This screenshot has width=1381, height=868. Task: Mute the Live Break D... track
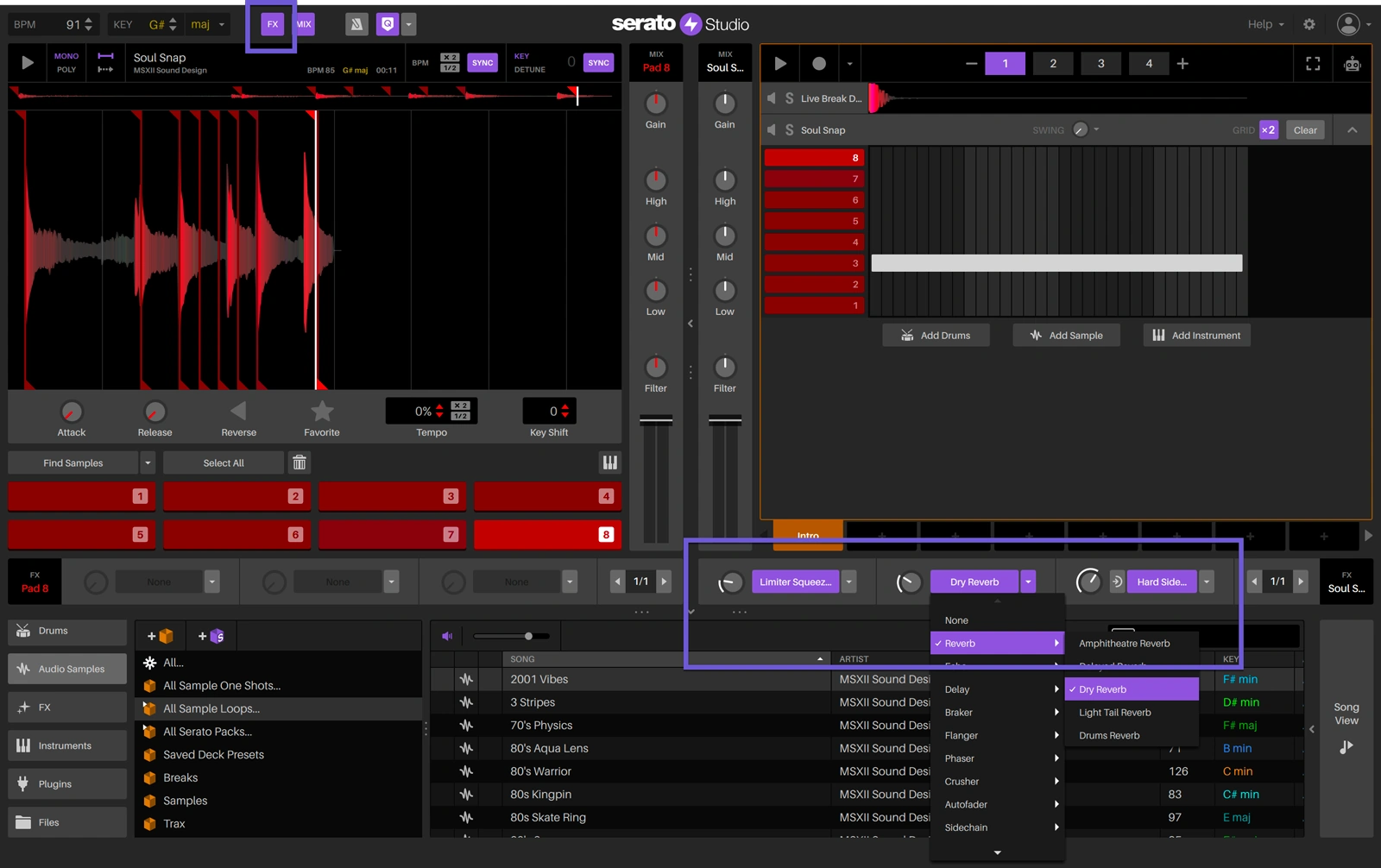pyautogui.click(x=772, y=98)
